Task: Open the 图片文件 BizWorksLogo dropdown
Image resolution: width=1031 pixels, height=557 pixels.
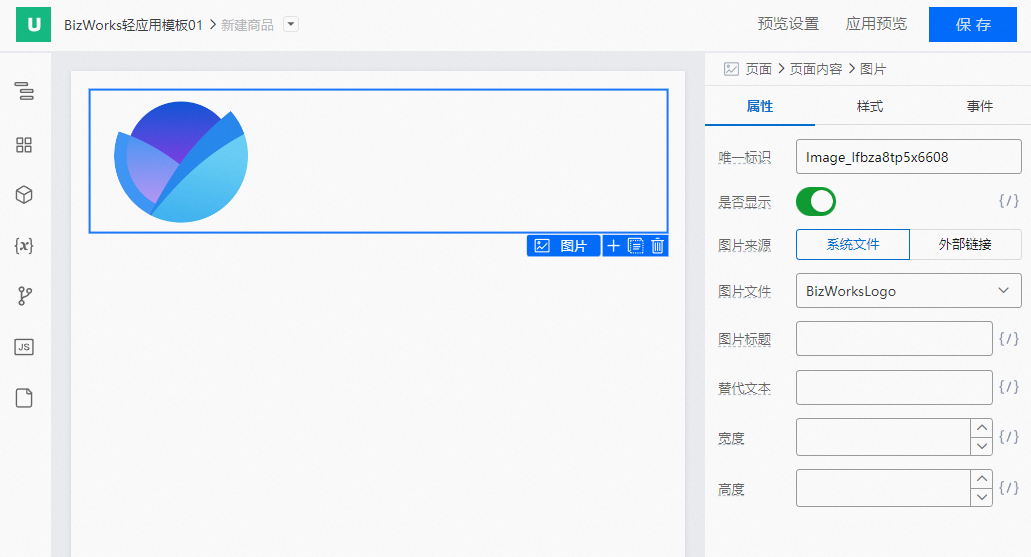Action: (x=909, y=291)
